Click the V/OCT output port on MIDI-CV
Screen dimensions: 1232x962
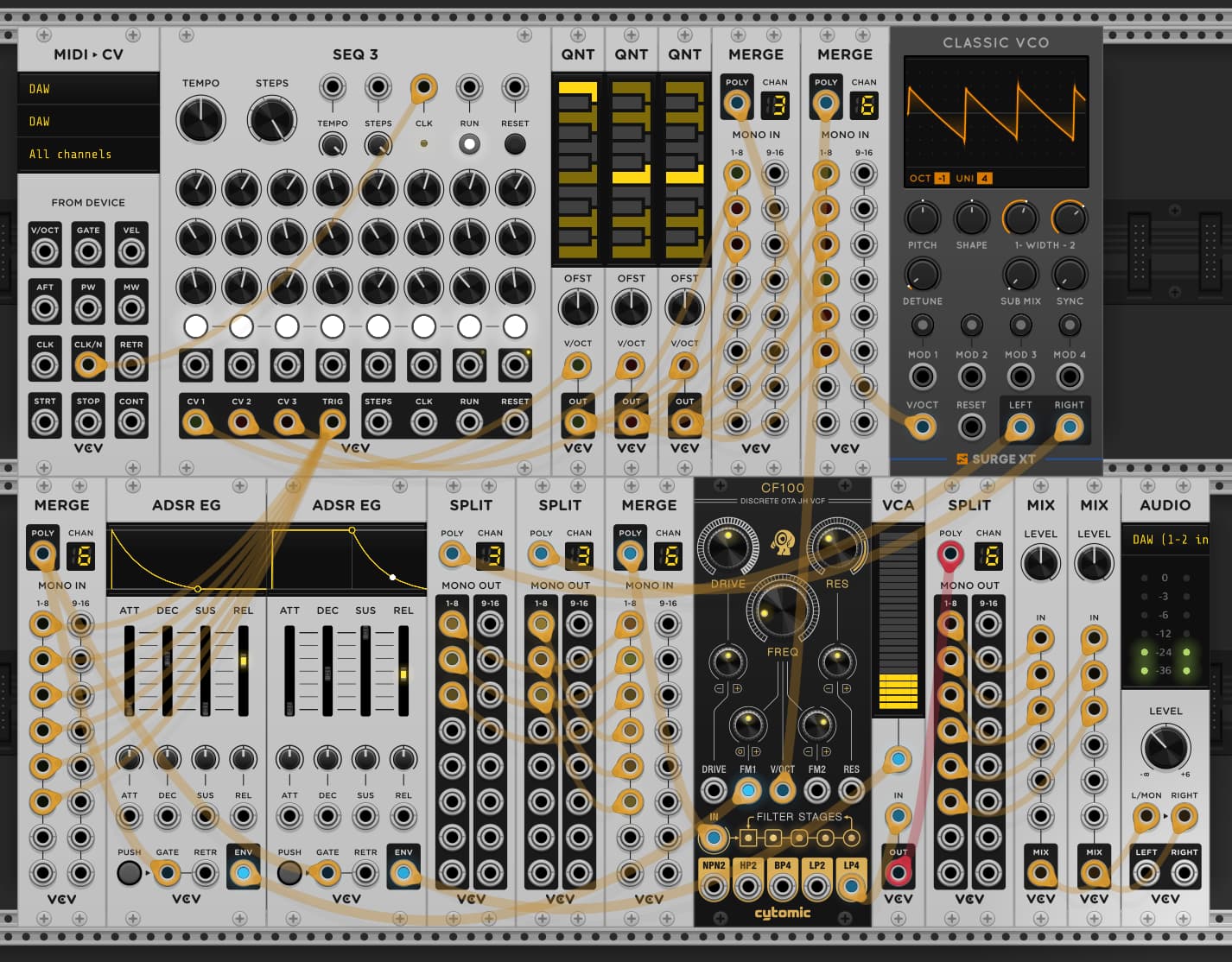[x=45, y=251]
